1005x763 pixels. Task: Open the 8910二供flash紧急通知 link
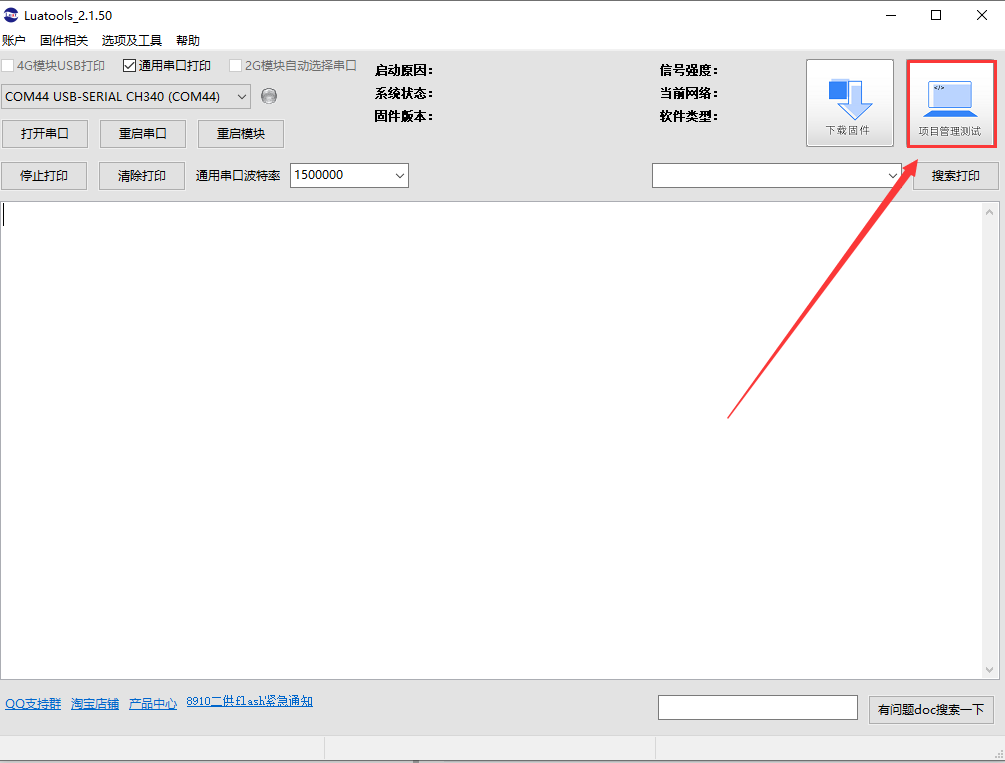249,701
